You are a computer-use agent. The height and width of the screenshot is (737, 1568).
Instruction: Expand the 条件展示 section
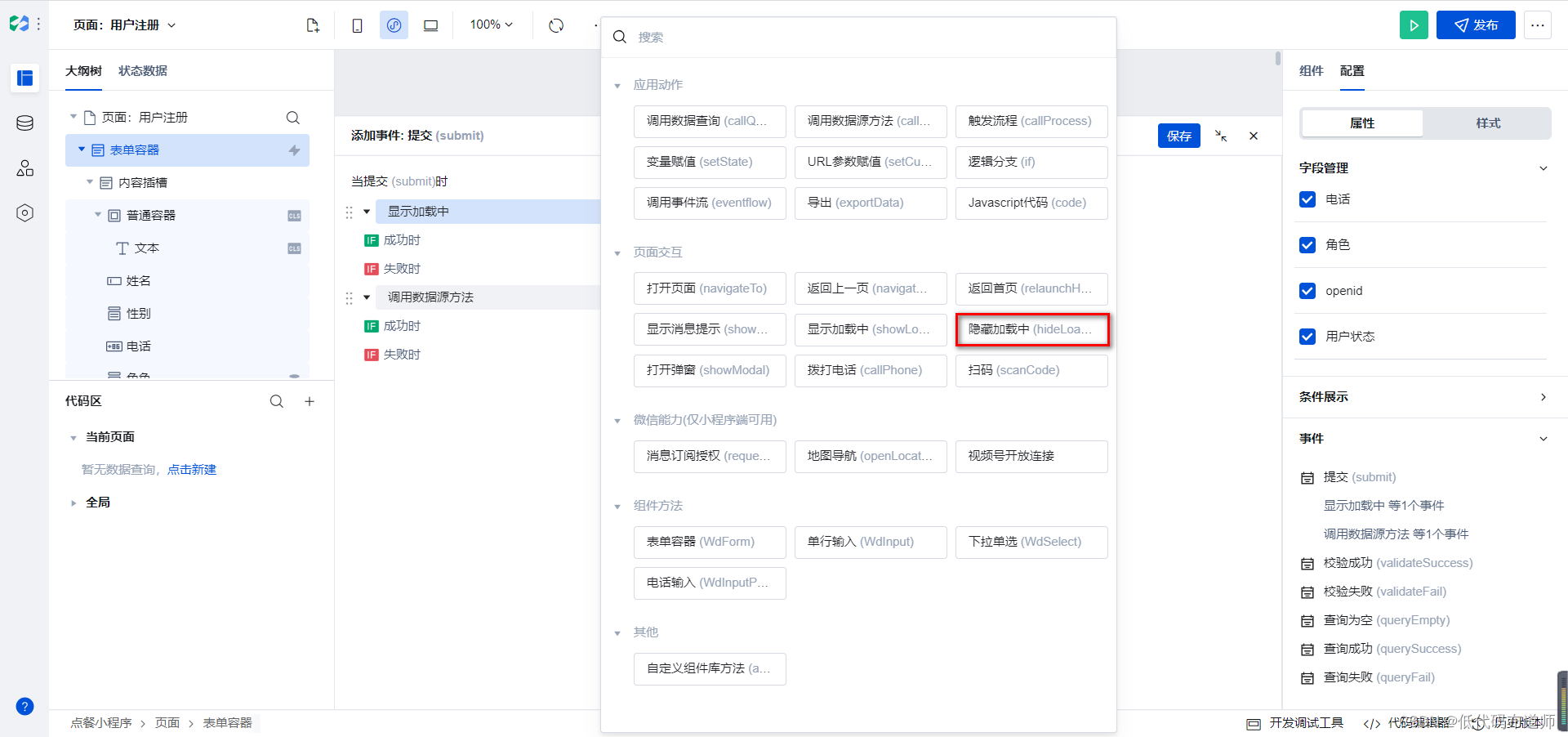pos(1543,397)
